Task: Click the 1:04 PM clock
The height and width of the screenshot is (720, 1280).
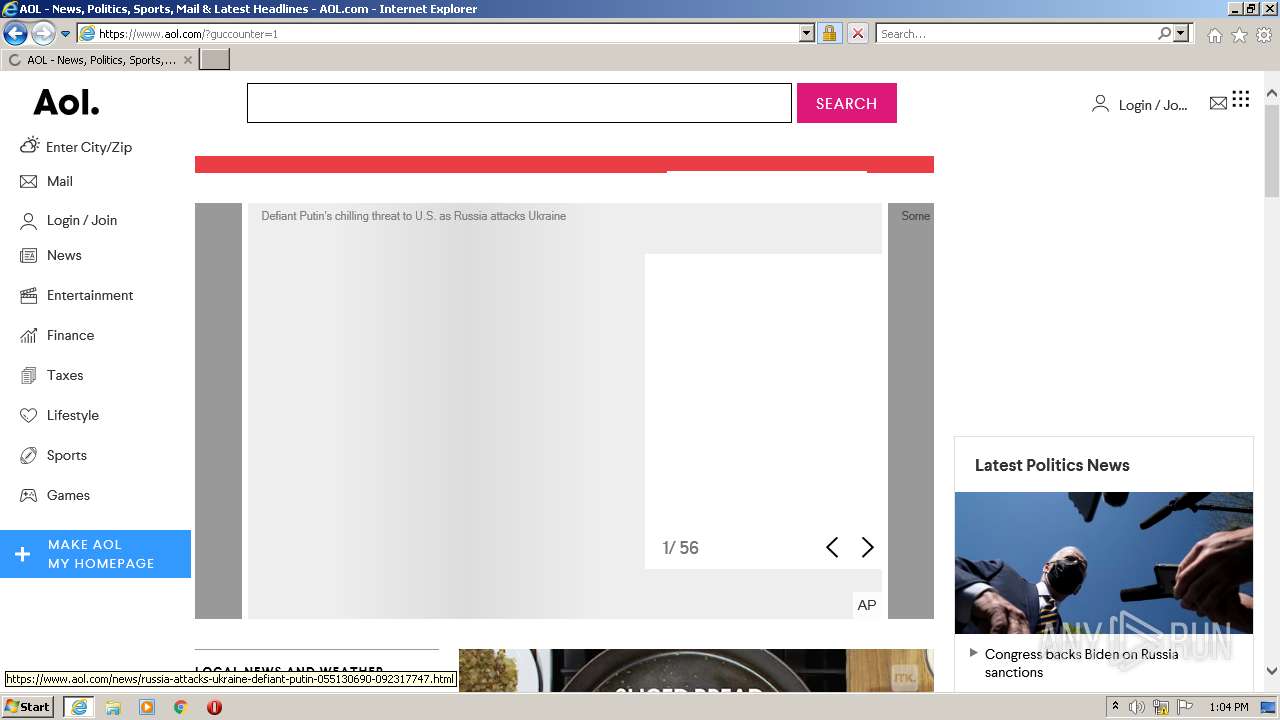Action: 1229,707
